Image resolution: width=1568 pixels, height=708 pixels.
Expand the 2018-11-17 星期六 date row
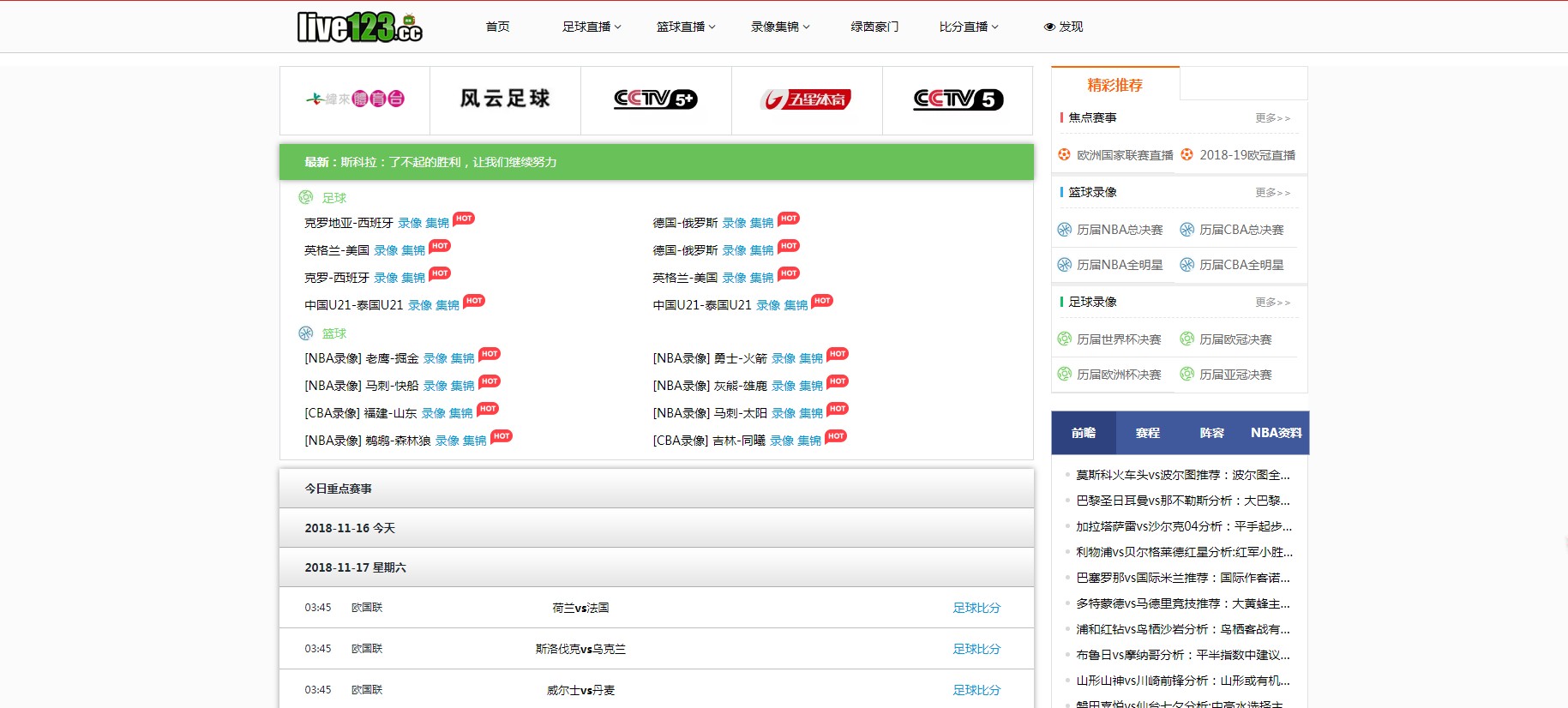click(x=657, y=567)
